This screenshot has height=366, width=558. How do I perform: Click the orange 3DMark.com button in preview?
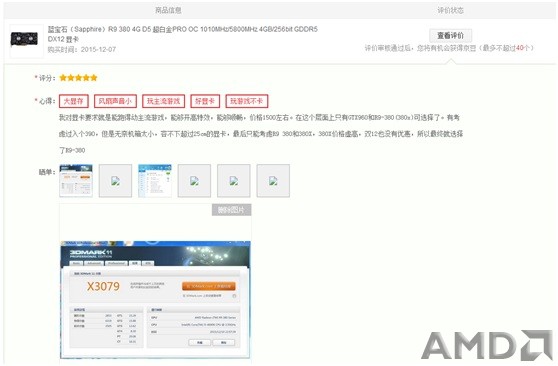coord(209,286)
